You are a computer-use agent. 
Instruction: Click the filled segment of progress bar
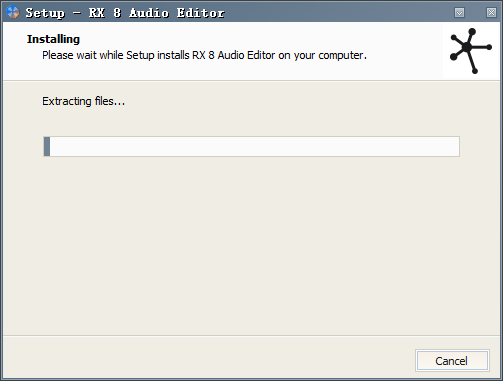tap(47, 146)
